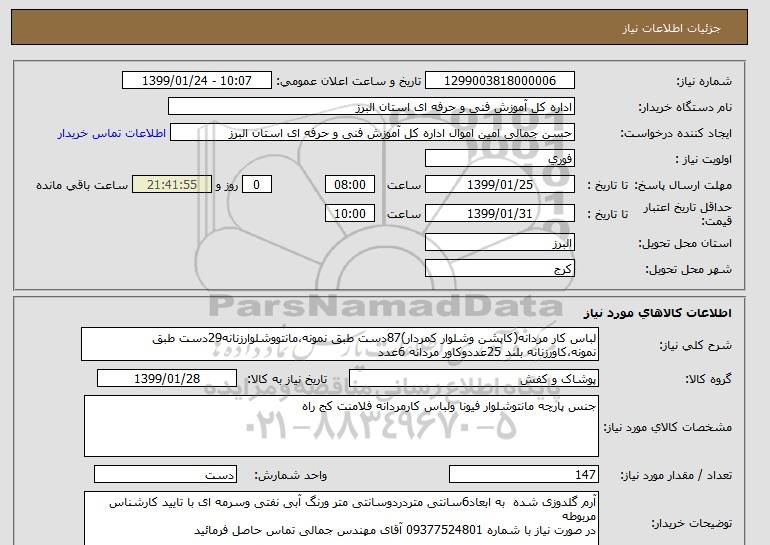
Task: Select the delivery city field کرج
Action: tap(499, 269)
